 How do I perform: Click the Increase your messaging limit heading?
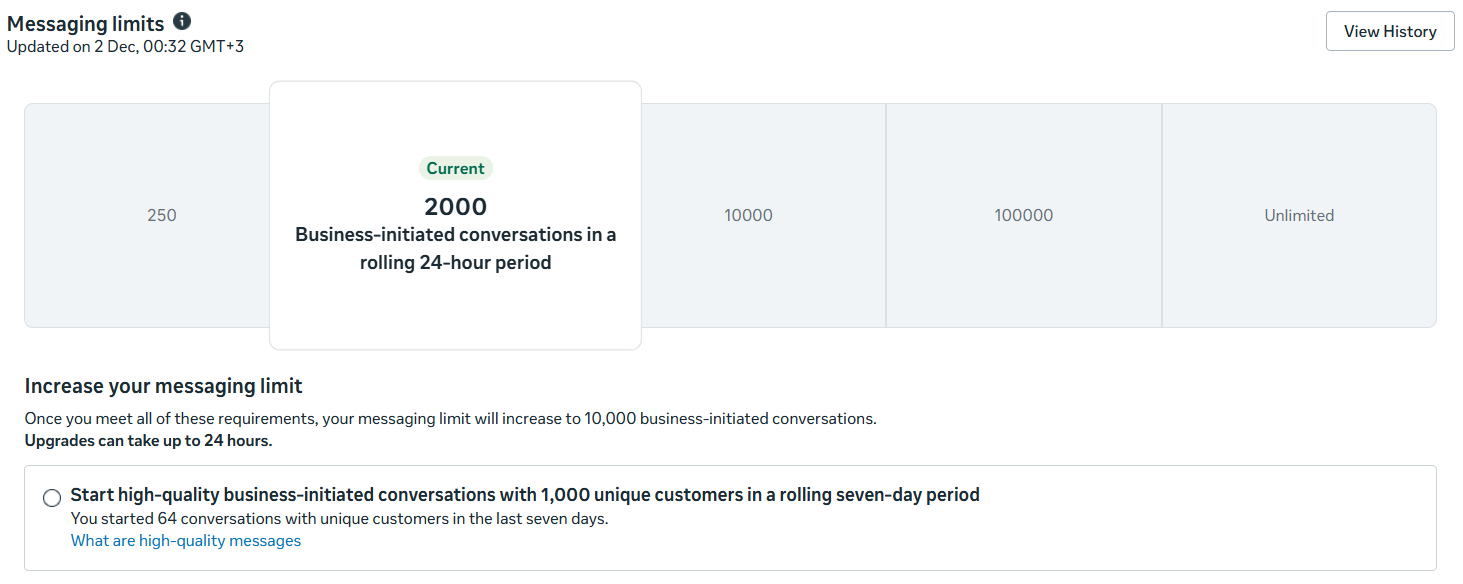click(163, 386)
